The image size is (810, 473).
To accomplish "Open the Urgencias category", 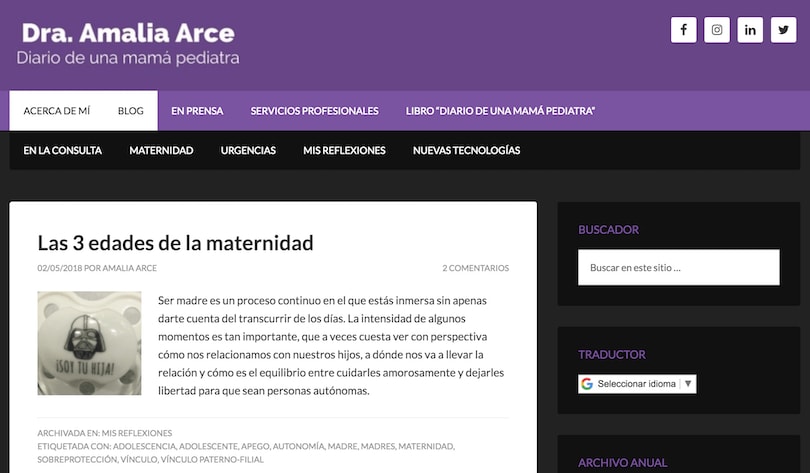I will click(x=248, y=151).
